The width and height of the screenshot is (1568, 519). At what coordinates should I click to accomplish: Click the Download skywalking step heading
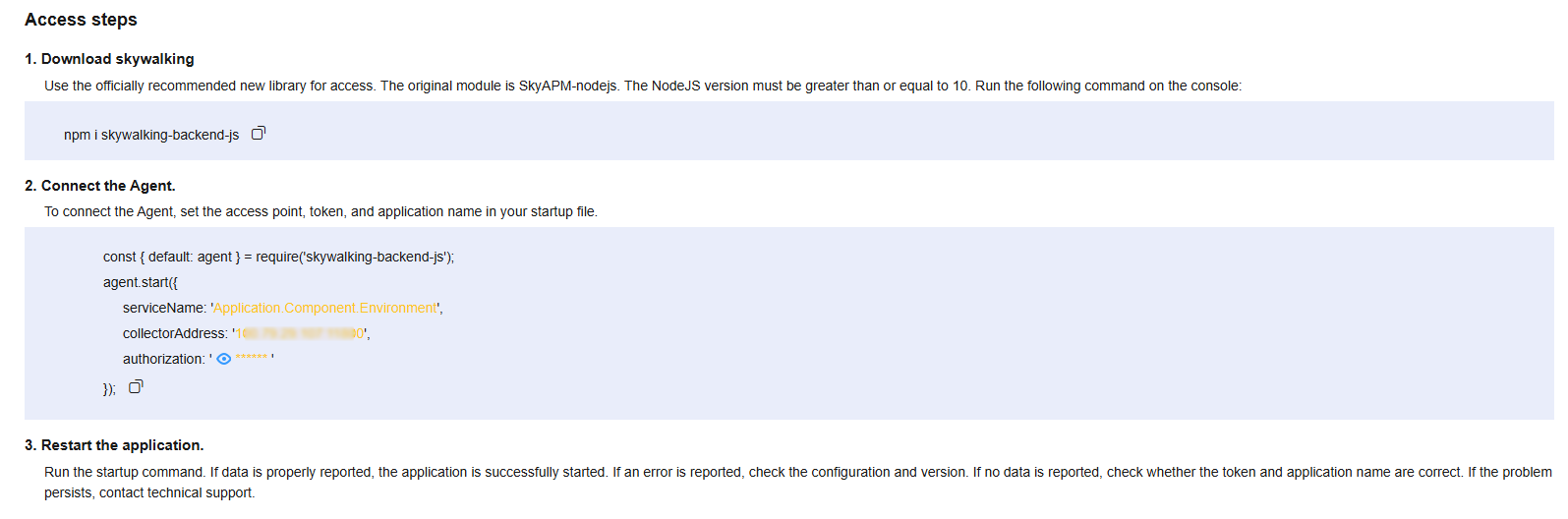[109, 59]
